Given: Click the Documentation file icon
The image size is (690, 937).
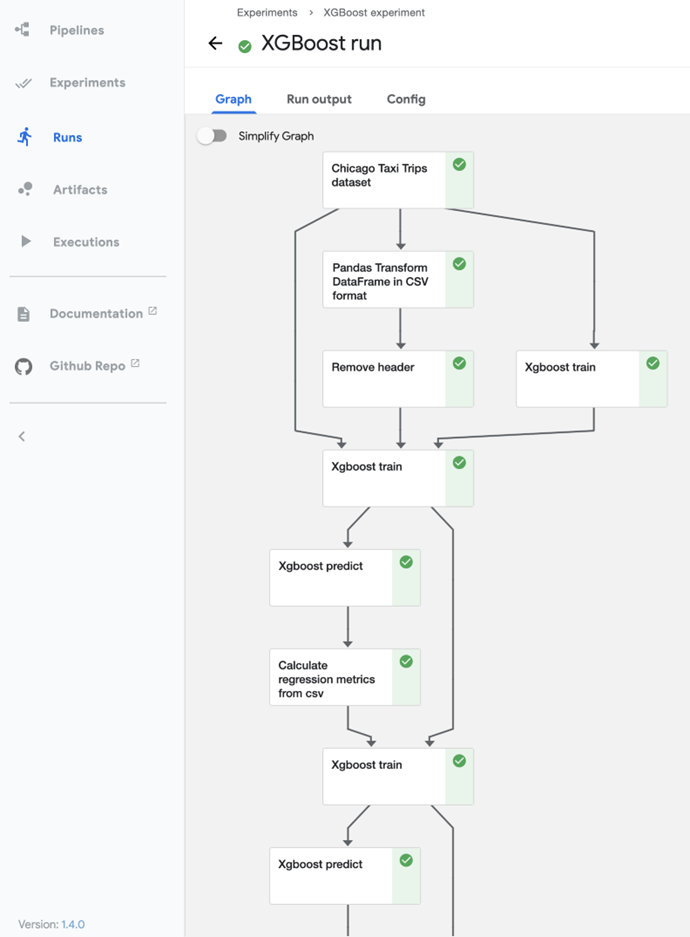Looking at the screenshot, I should coord(24,314).
